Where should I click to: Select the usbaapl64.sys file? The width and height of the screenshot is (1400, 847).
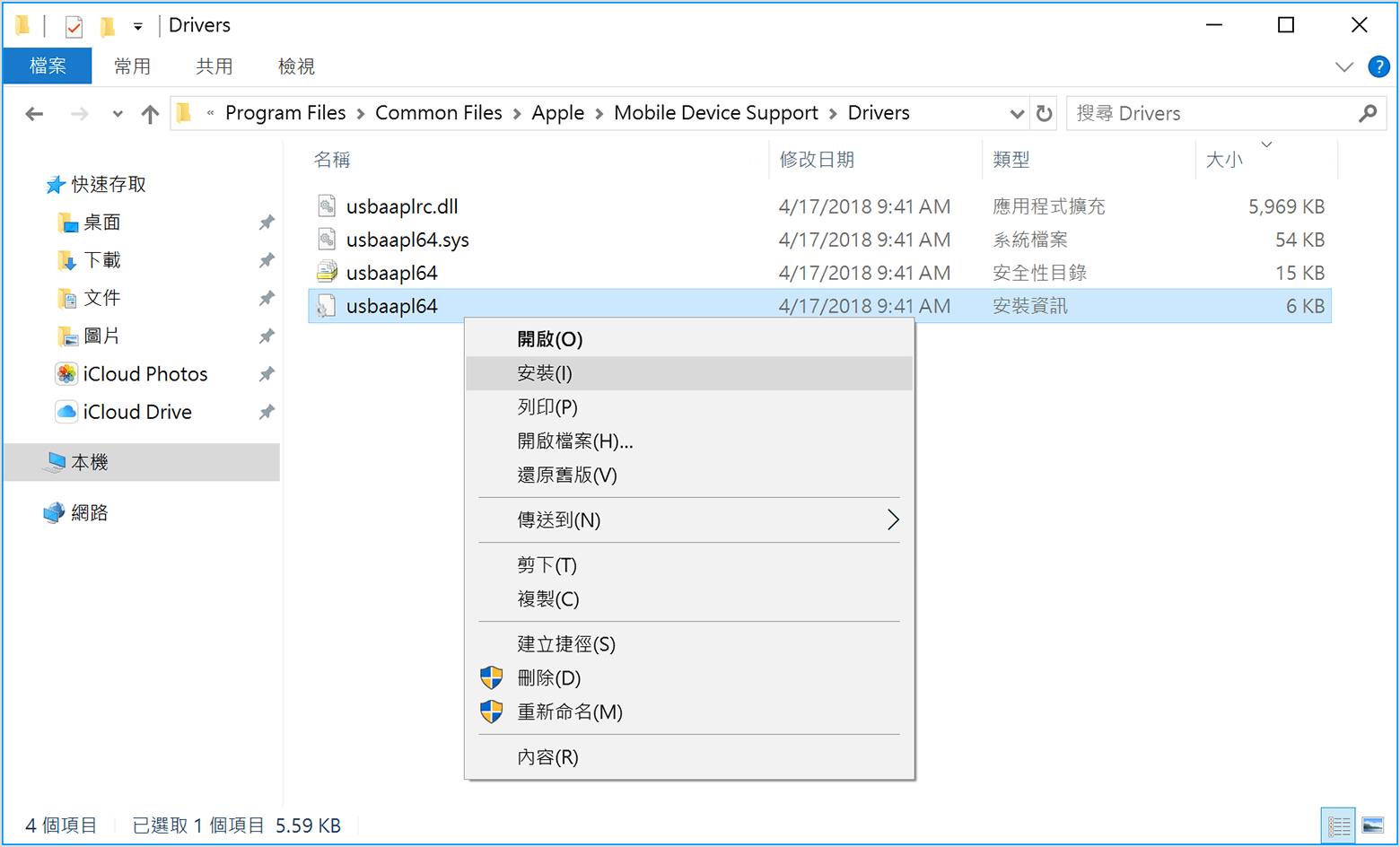coord(819,240)
